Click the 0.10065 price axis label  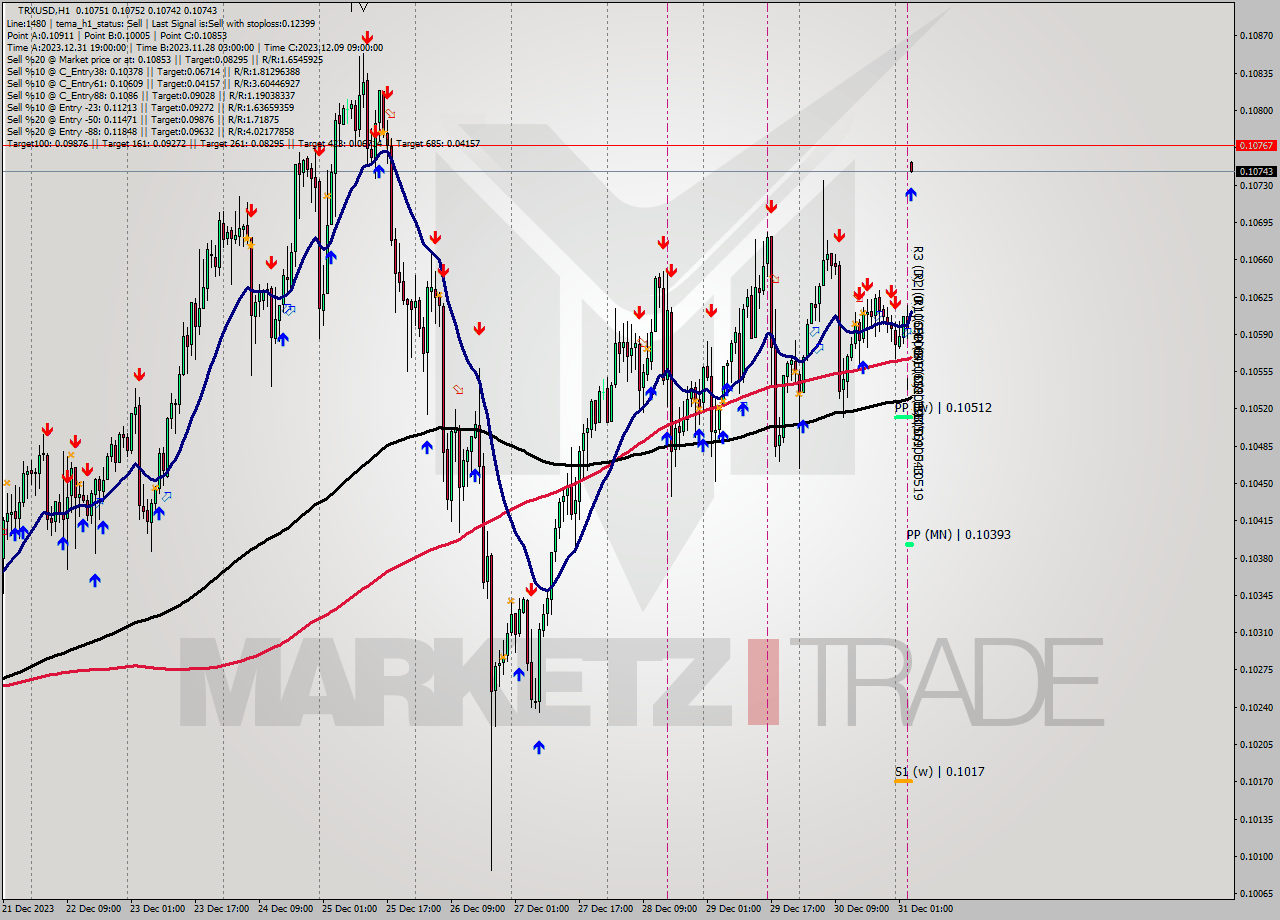1256,893
